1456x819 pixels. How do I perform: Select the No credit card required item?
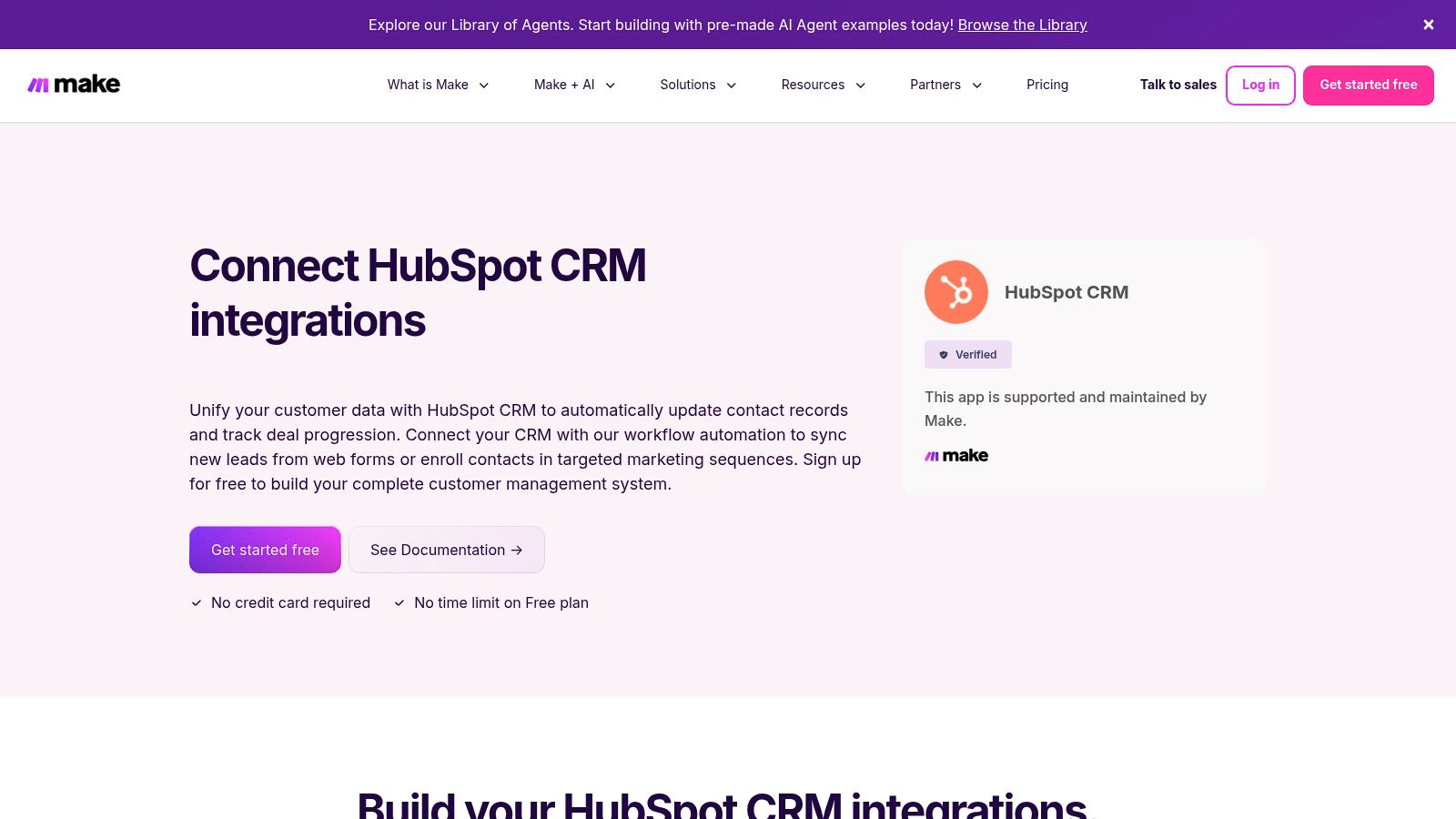click(290, 602)
